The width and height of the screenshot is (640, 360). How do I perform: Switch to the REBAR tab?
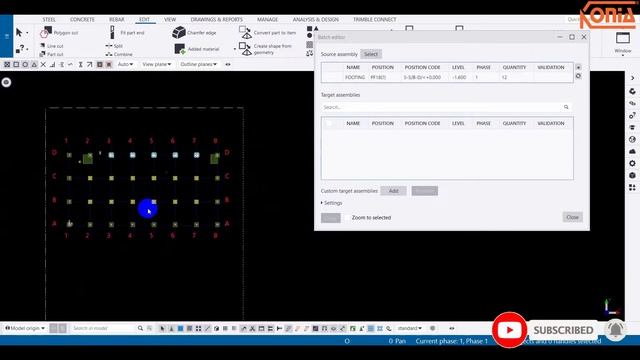click(x=116, y=20)
